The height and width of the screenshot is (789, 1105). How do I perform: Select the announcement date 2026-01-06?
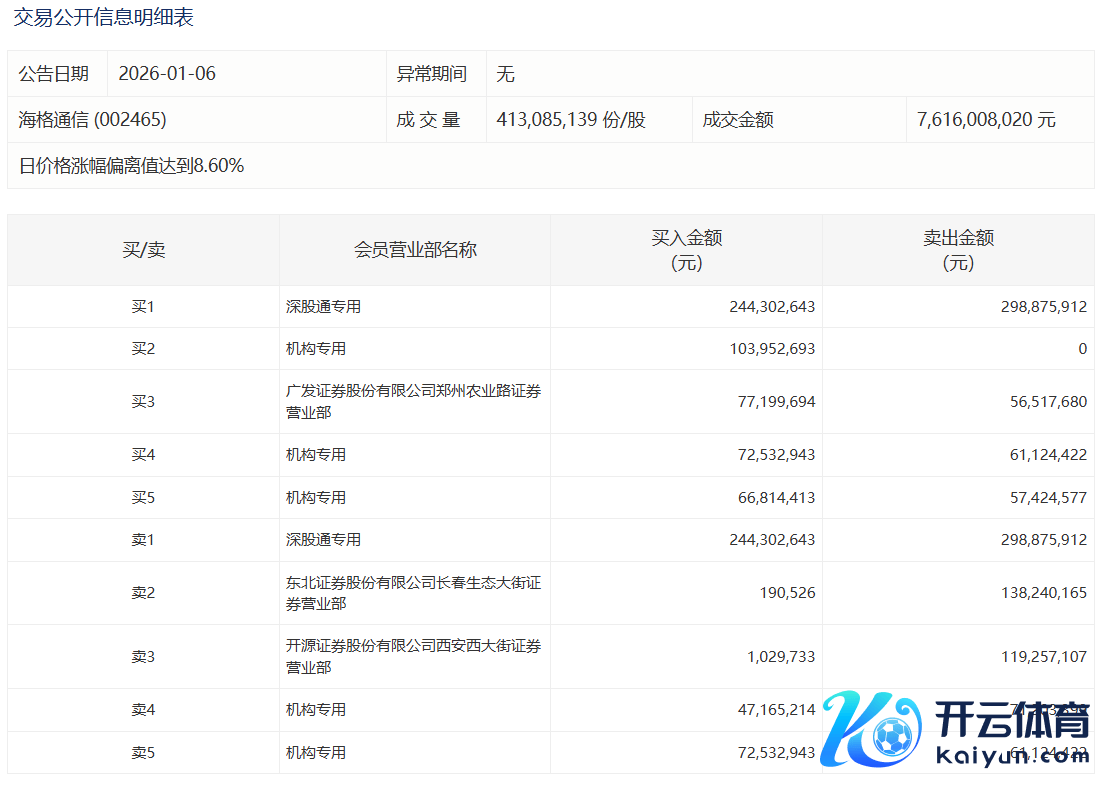[x=167, y=74]
